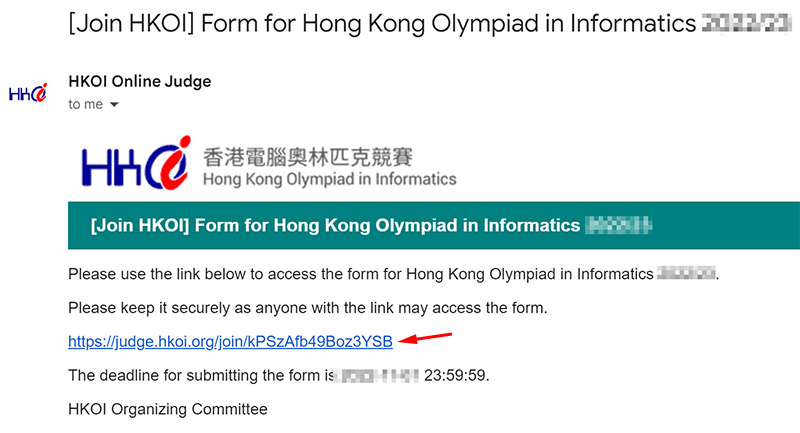
Task: Click the blurred deadline date
Action: point(378,376)
